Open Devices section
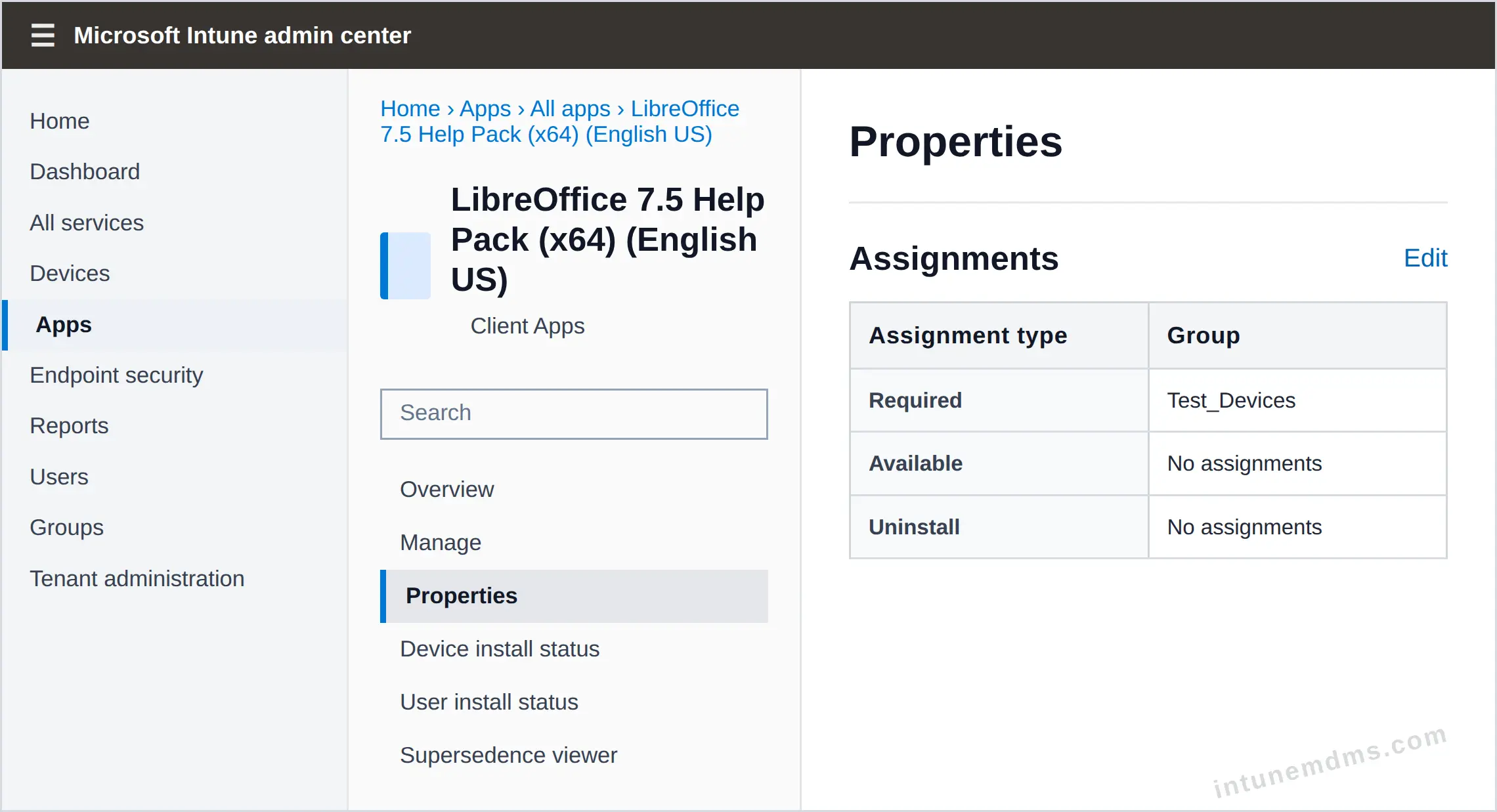1497x812 pixels. click(70, 273)
